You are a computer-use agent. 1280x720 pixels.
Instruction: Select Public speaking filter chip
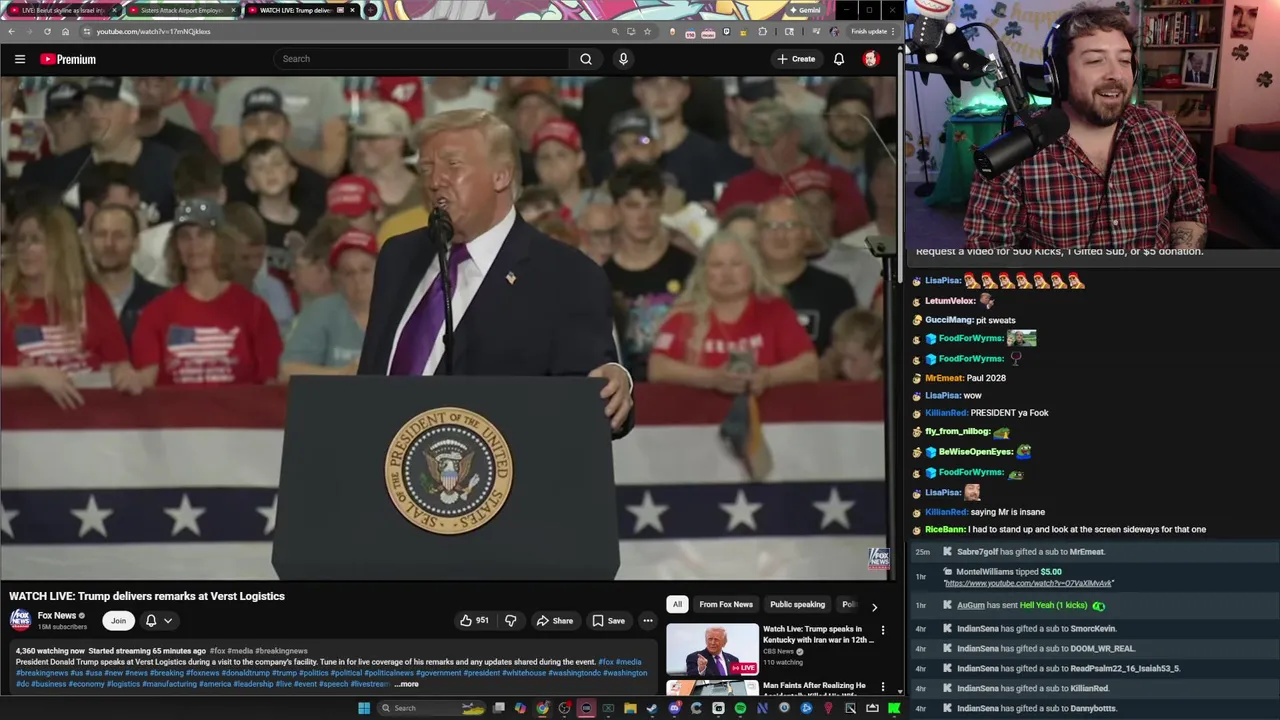point(797,604)
